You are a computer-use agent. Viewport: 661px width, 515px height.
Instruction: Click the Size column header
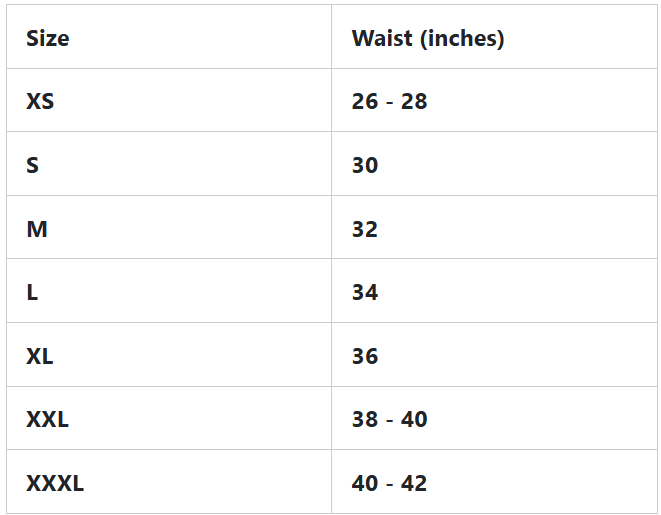click(x=48, y=39)
